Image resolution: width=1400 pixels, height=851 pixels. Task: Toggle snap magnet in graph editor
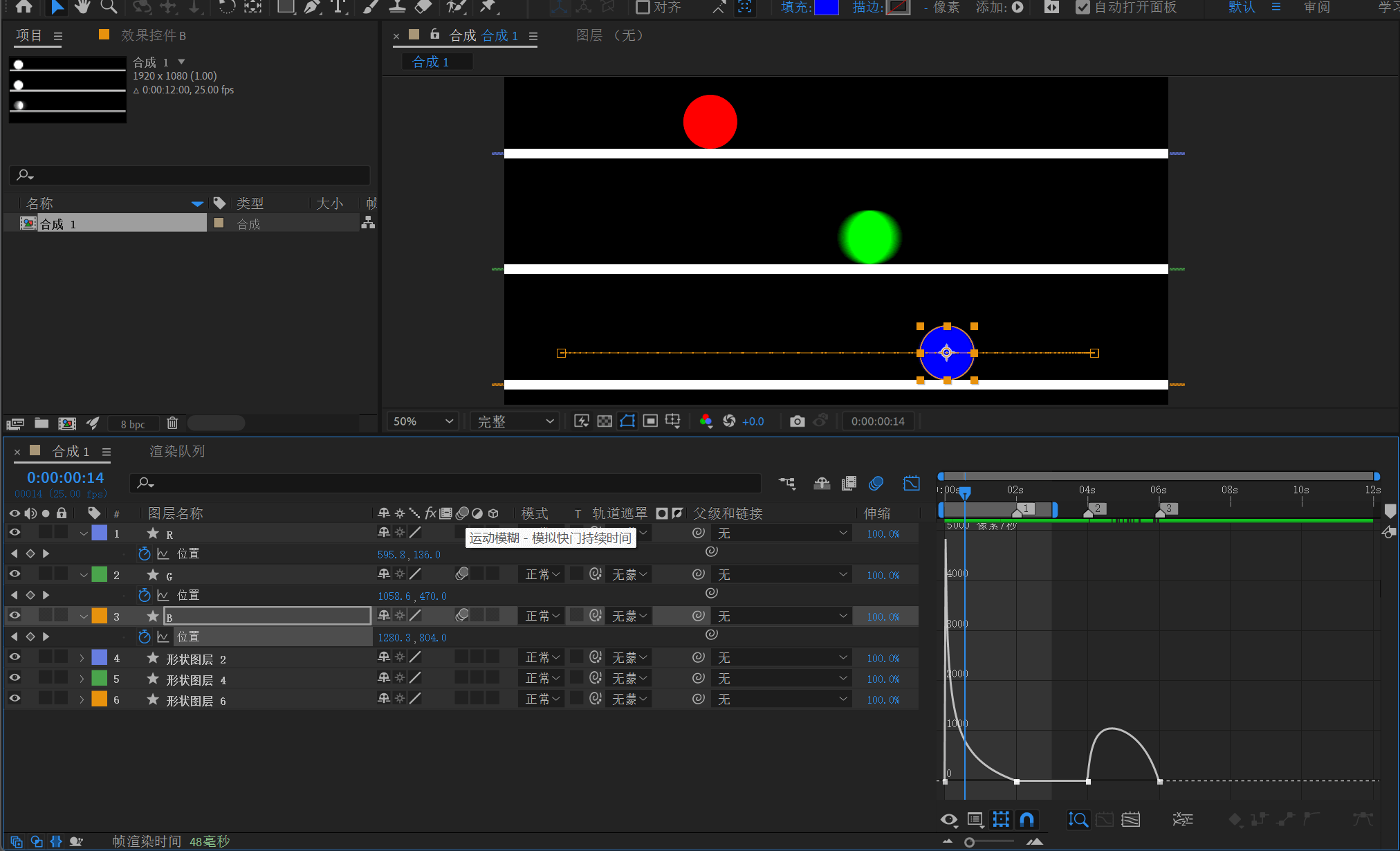click(x=1027, y=820)
